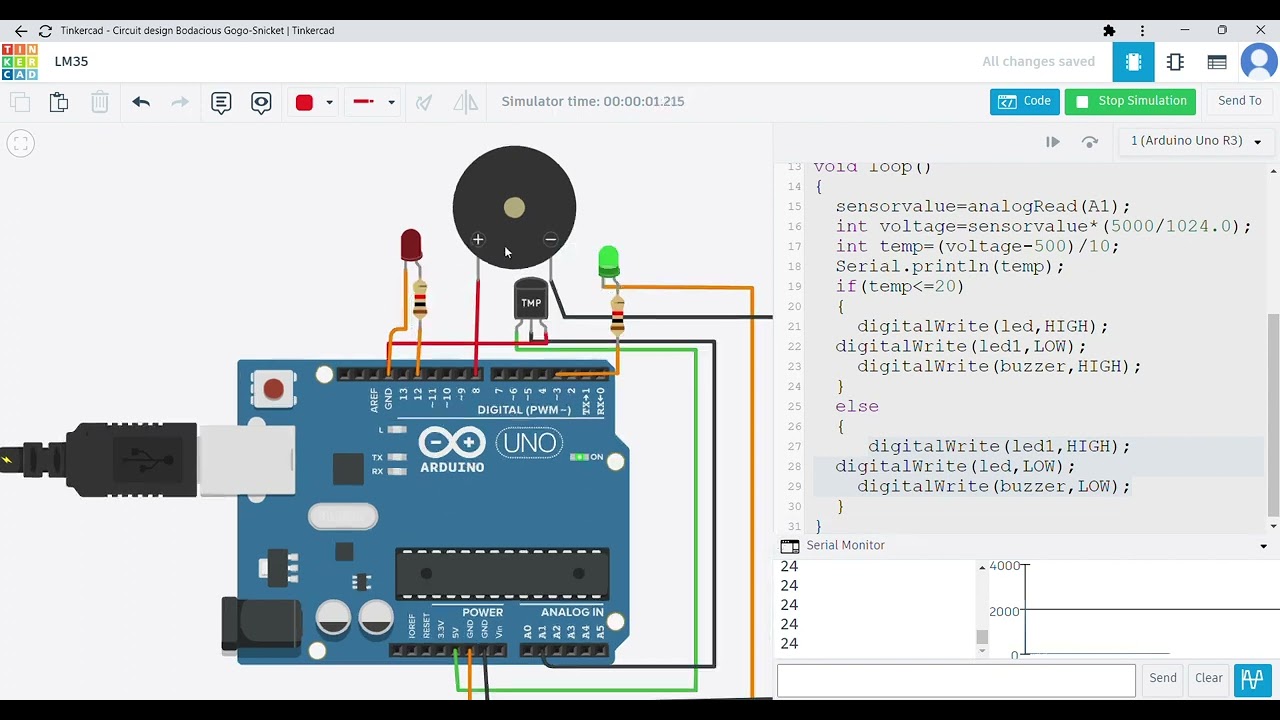The image size is (1280, 720).
Task: Collapse the Serial Monitor panel arrow
Action: coord(1263,546)
